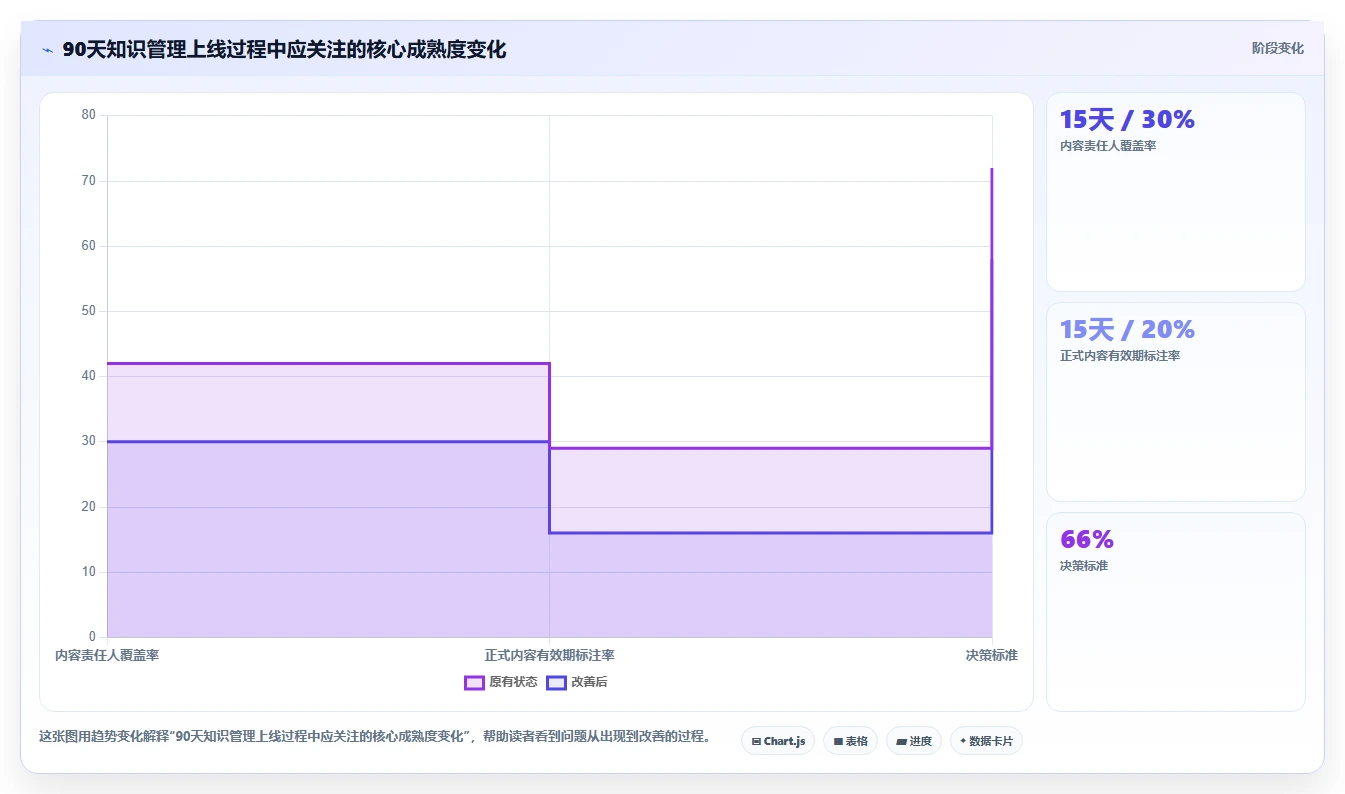
Task: Click the blue 改善后 step line at 16
Action: 770,532
